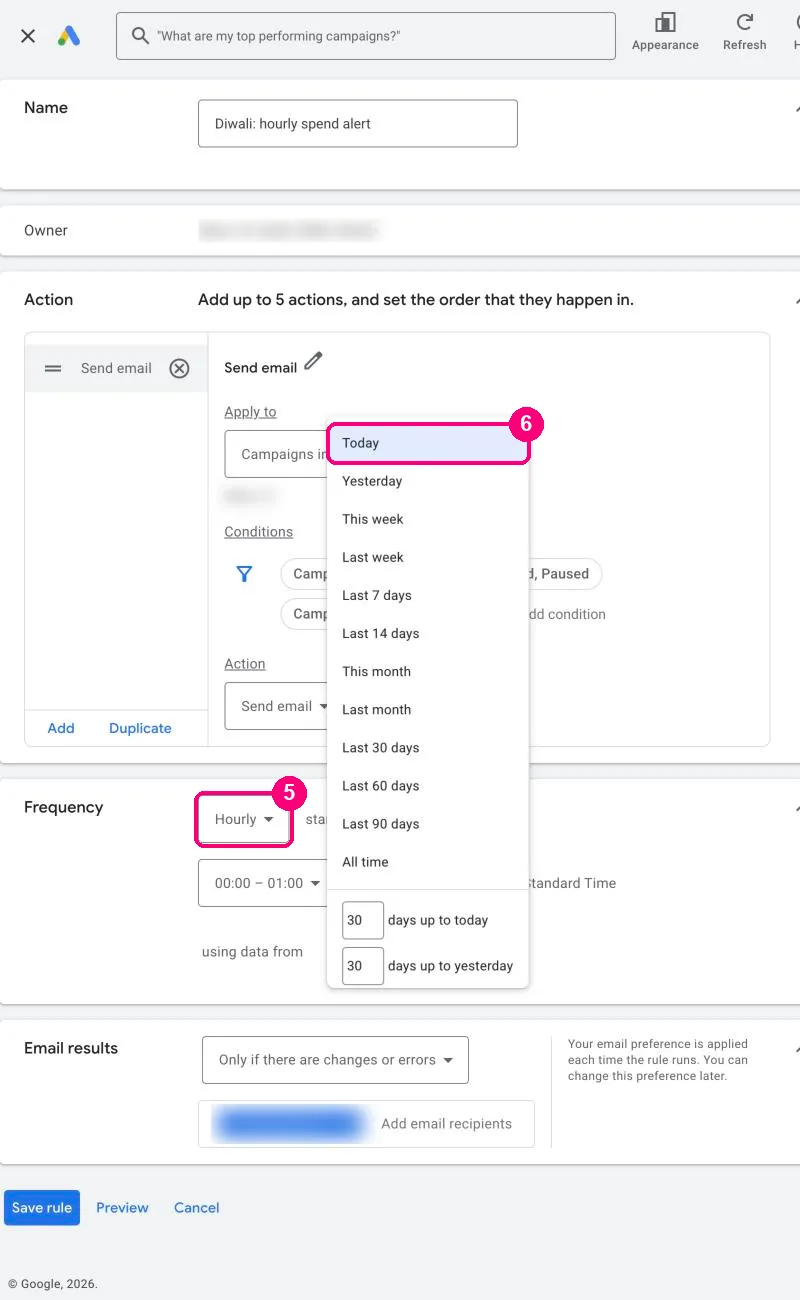Image resolution: width=800 pixels, height=1300 pixels.
Task: Close the rule editor with the X icon
Action: click(x=28, y=36)
